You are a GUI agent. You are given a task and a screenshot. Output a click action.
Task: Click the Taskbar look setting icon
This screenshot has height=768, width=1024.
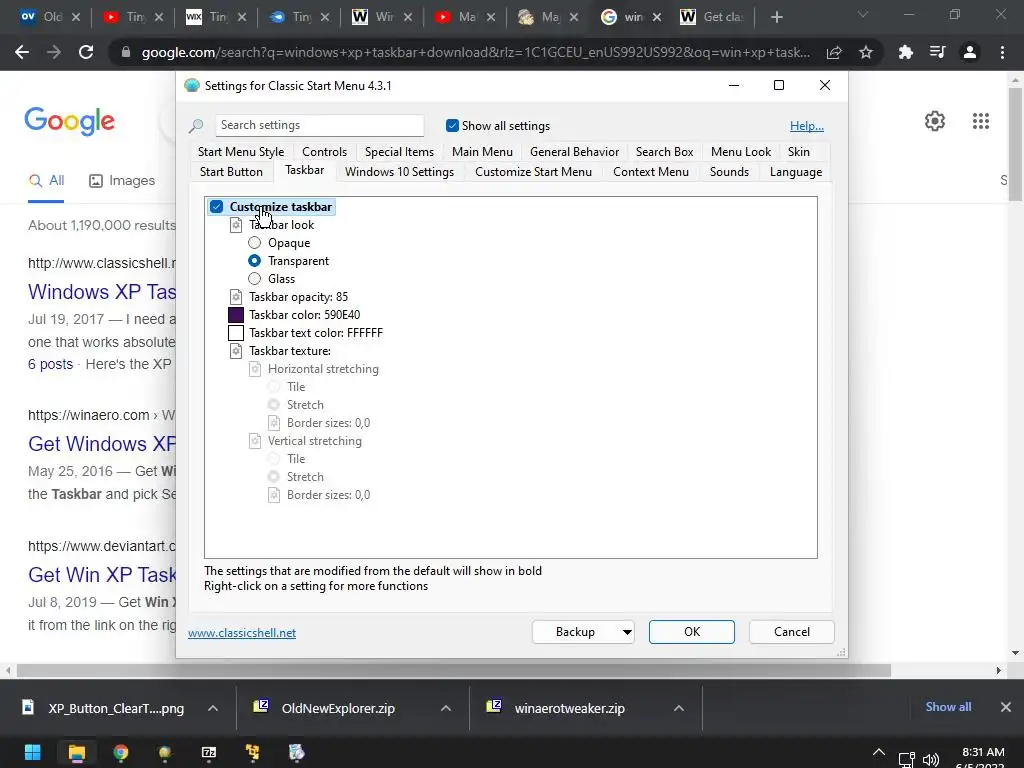[x=236, y=225]
